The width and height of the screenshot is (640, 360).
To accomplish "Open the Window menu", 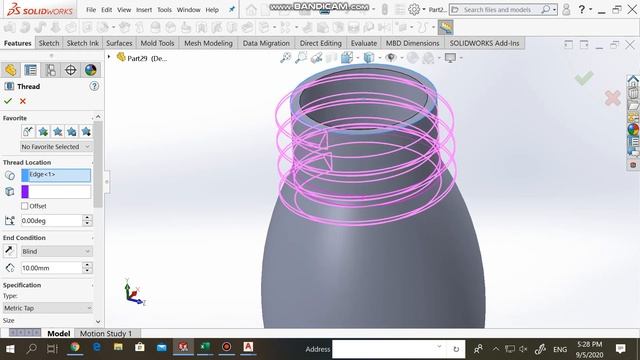I will 189,10.
